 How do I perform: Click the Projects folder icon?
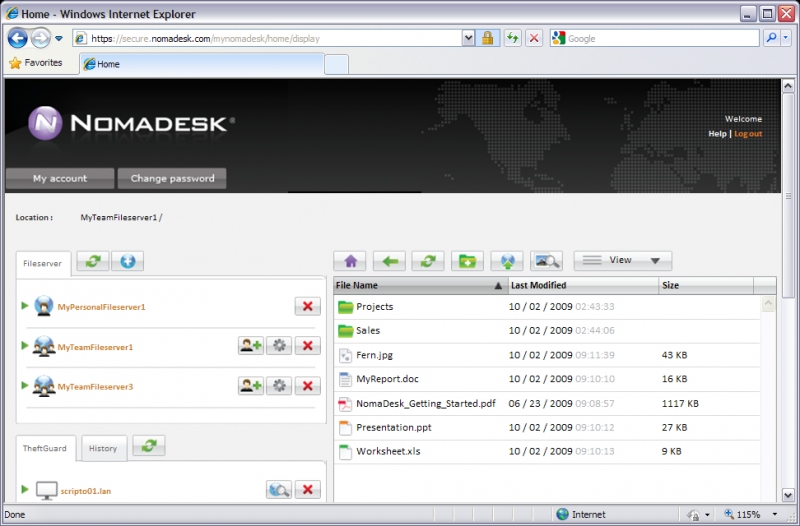345,307
